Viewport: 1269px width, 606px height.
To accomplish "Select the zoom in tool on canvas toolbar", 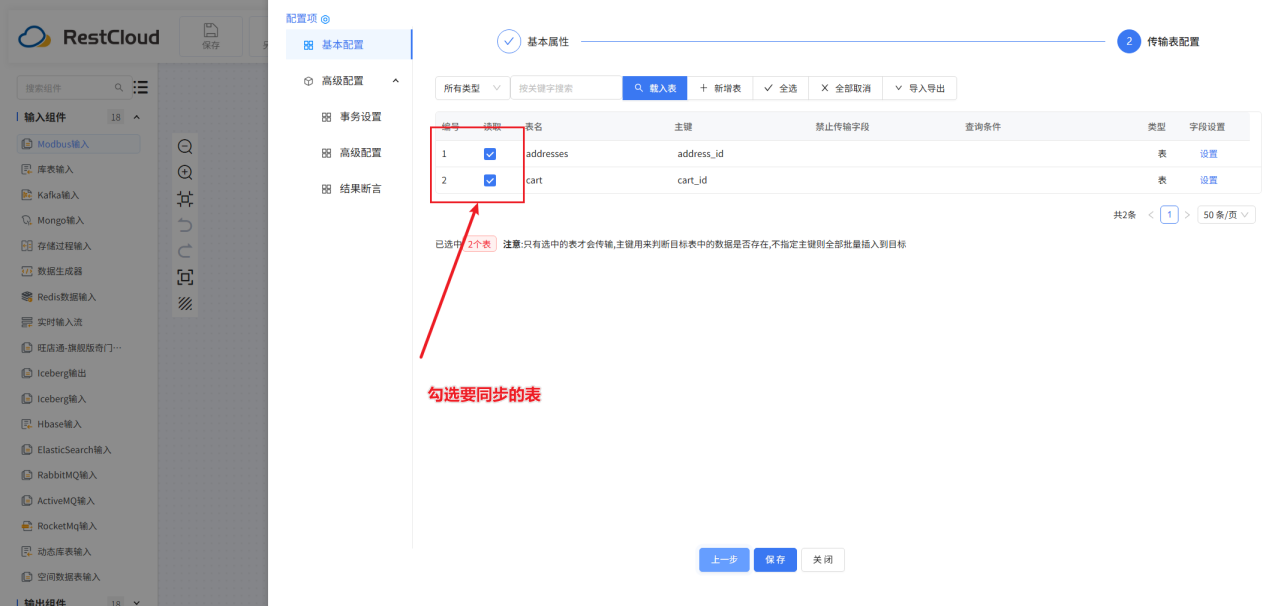I will click(184, 172).
